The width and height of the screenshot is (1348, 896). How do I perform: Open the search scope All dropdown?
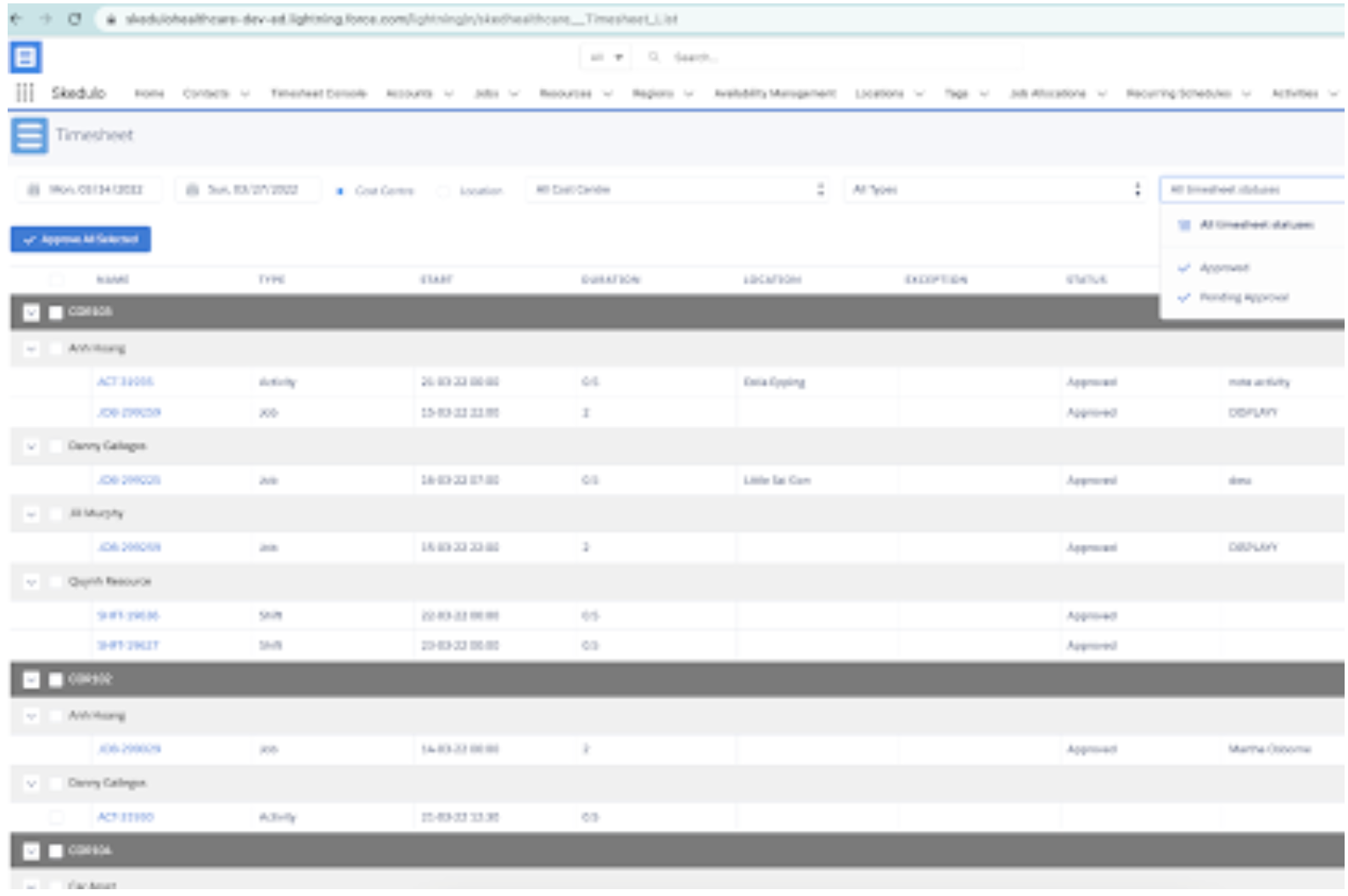(606, 57)
